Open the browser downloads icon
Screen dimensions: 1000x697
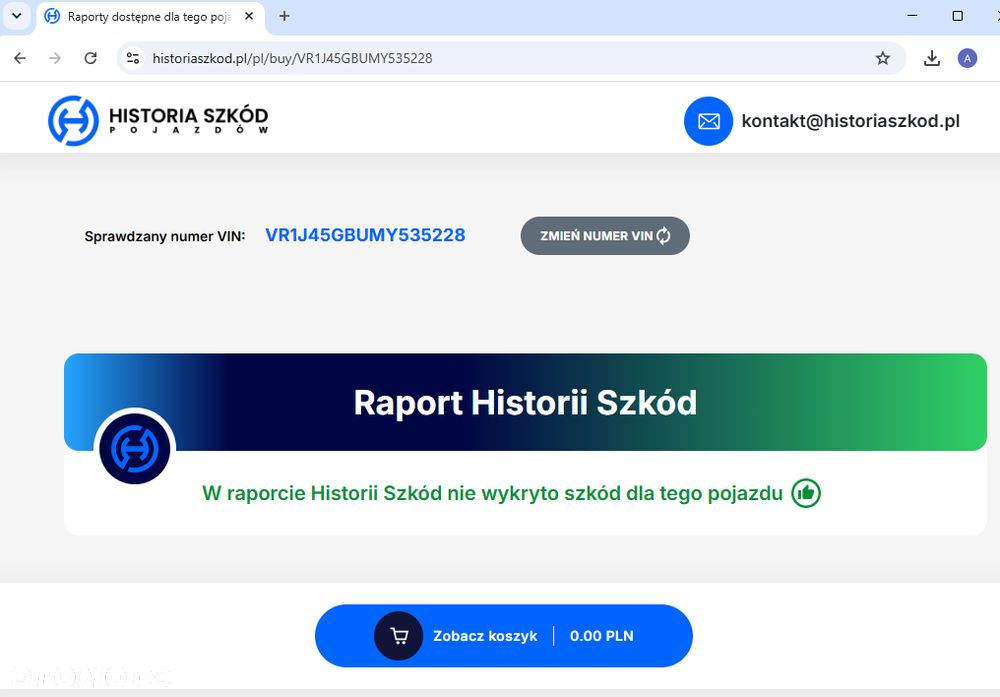pos(932,58)
